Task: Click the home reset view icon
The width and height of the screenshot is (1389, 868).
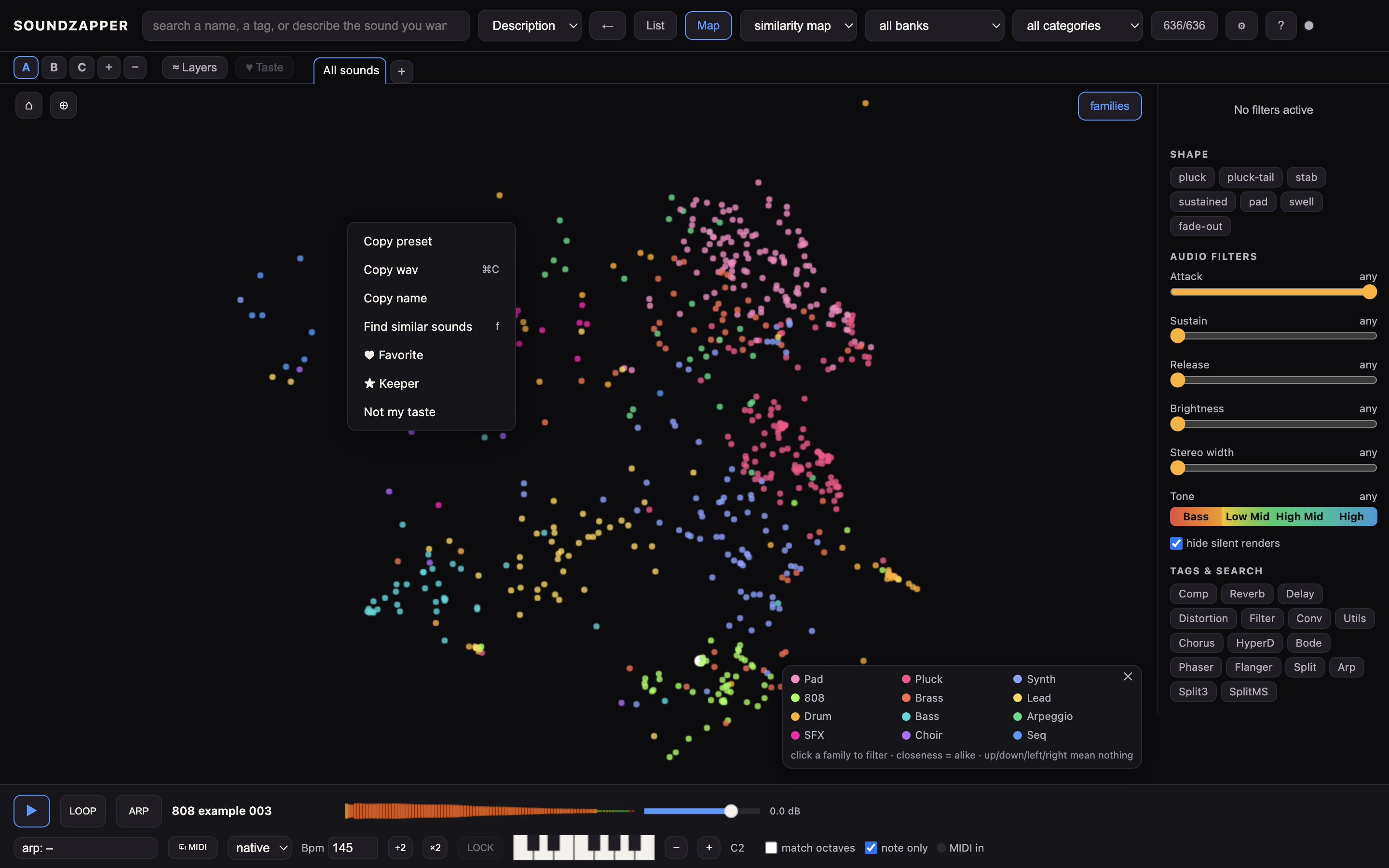Action: click(x=29, y=106)
